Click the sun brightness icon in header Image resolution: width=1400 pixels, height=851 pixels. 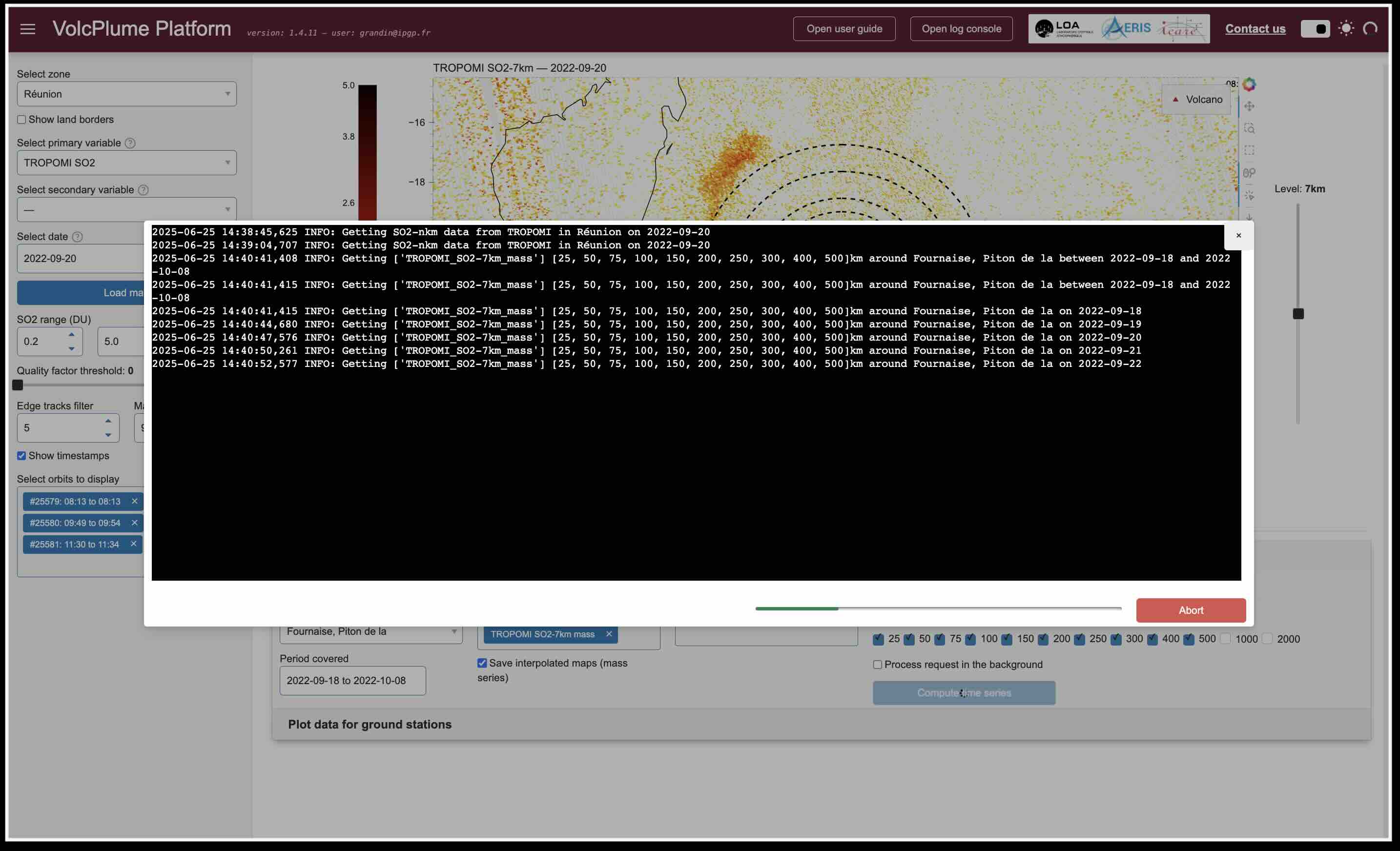1346,28
